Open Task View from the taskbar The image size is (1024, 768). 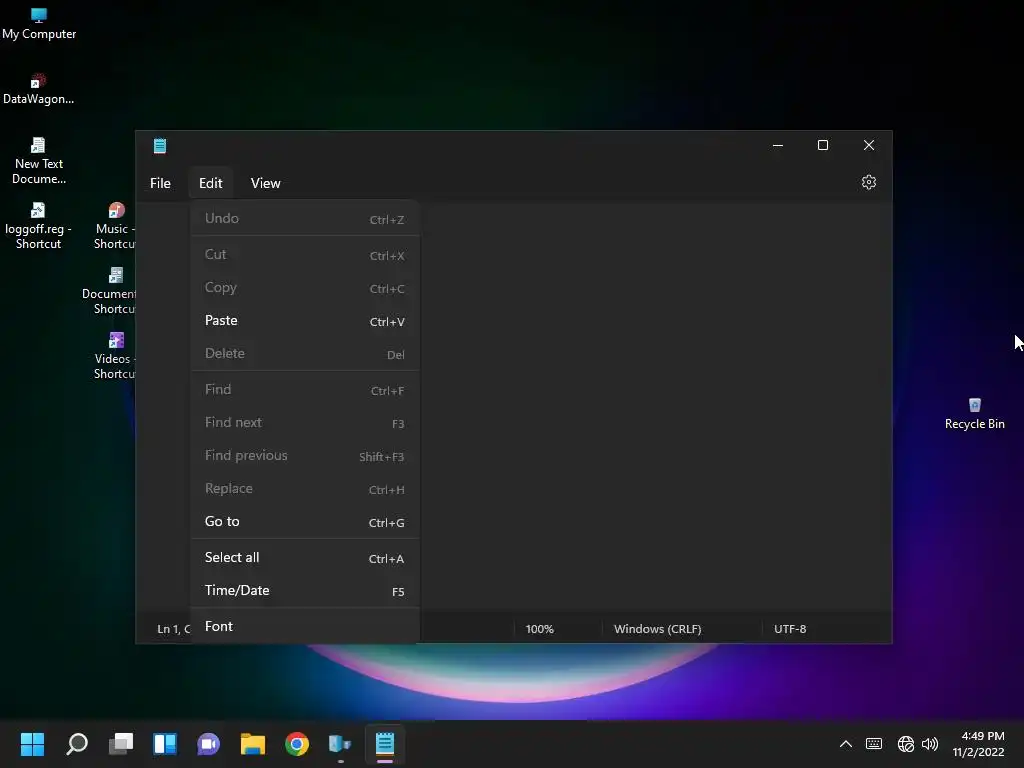pyautogui.click(x=121, y=744)
